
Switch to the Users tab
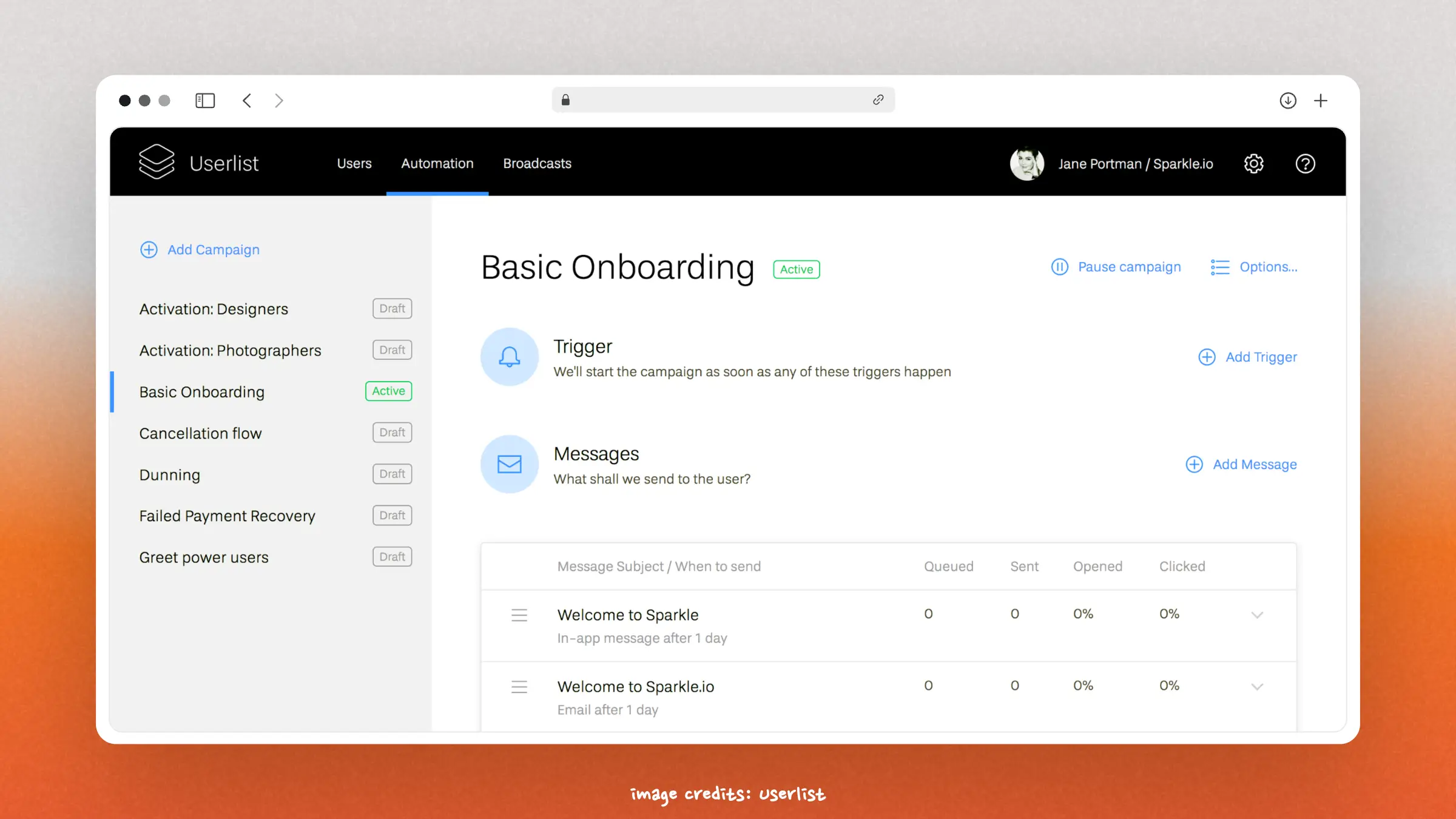[354, 163]
